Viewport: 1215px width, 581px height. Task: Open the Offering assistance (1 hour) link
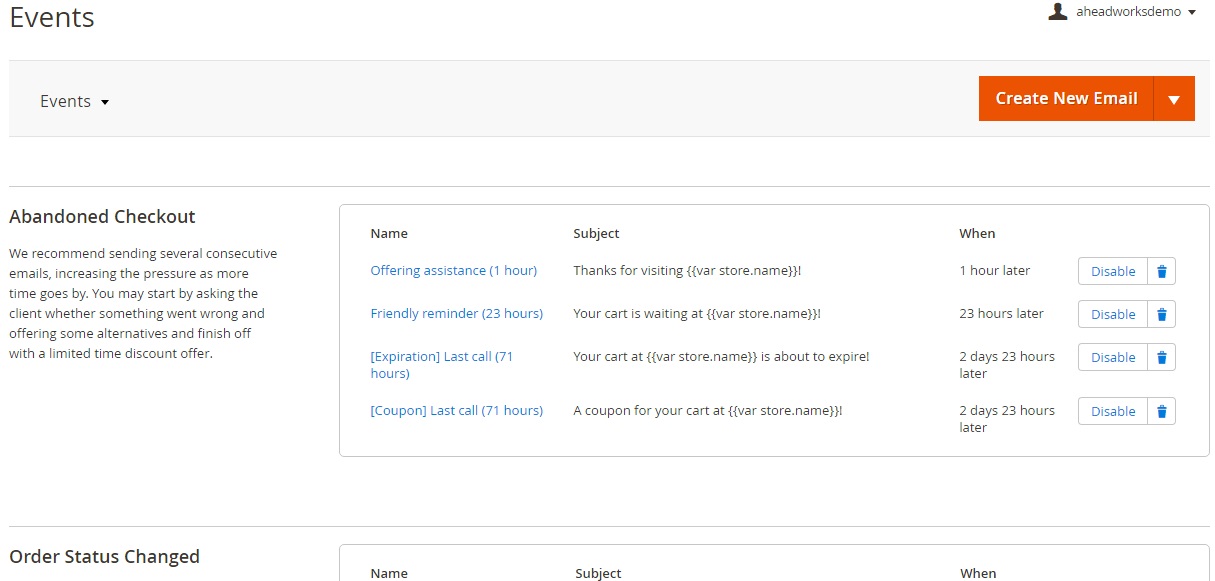click(x=453, y=270)
